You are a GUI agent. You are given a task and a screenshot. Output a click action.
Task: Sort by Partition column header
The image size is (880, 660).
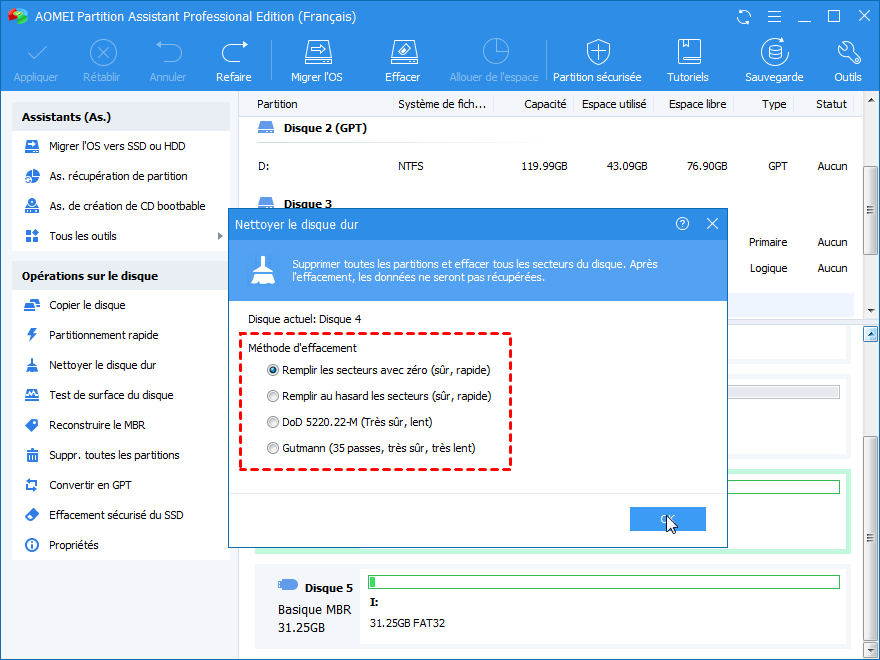pyautogui.click(x=277, y=104)
